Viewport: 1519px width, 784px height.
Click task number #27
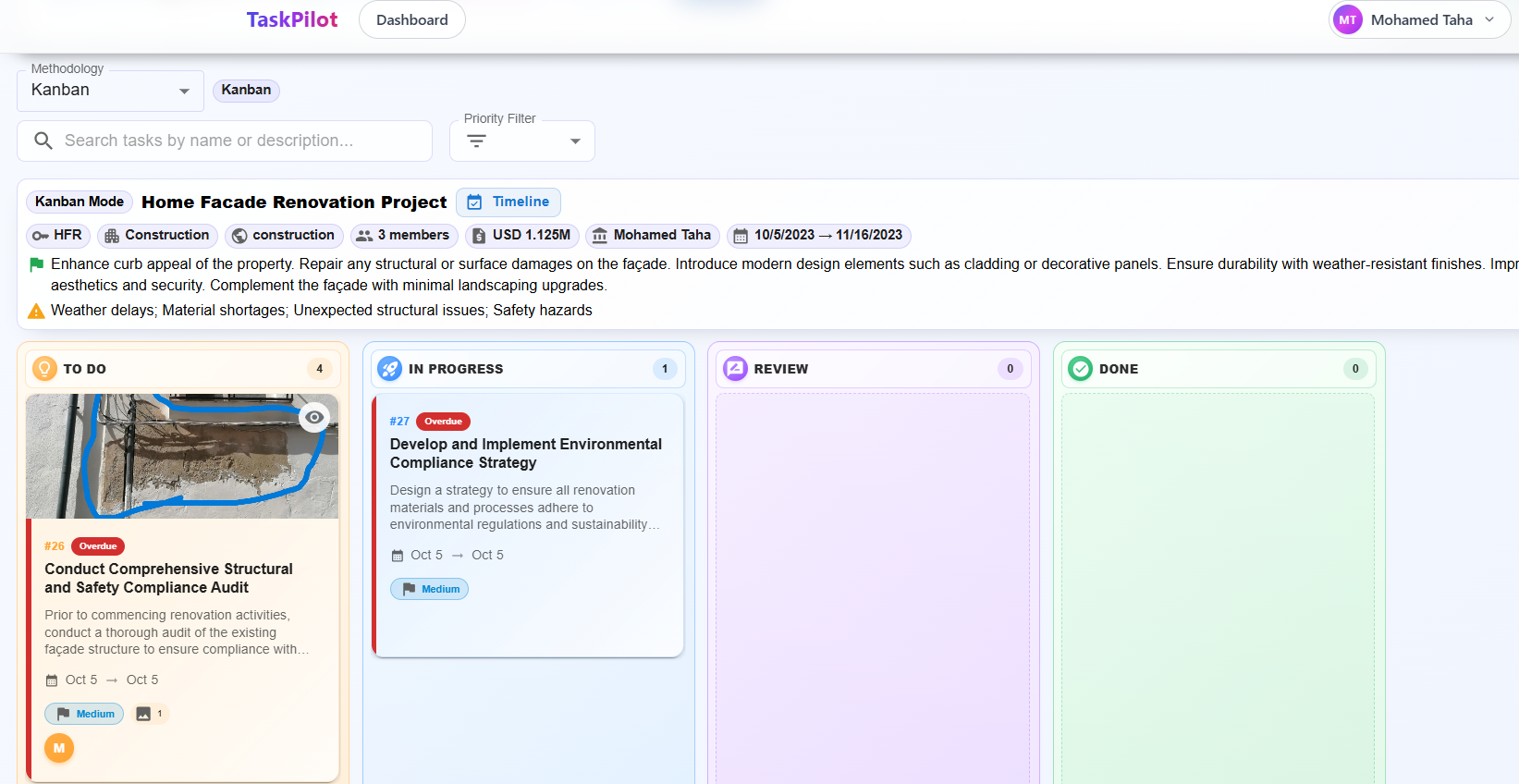(399, 422)
